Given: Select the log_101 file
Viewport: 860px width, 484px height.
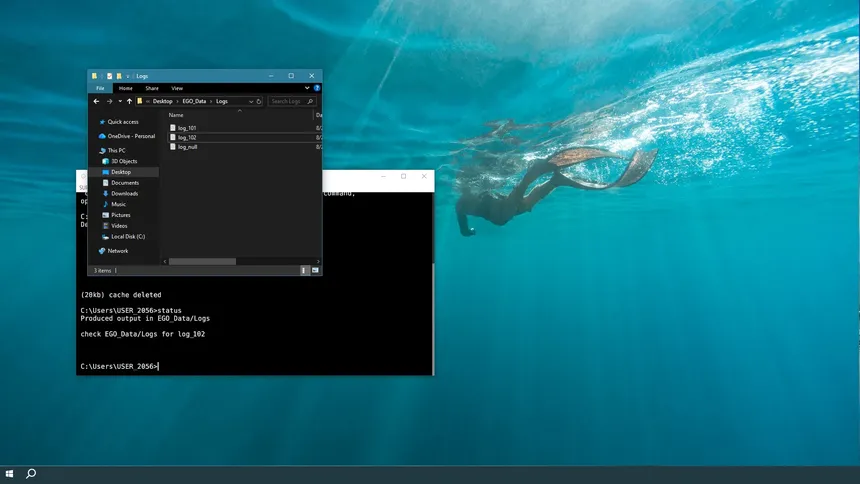Looking at the screenshot, I should point(187,128).
